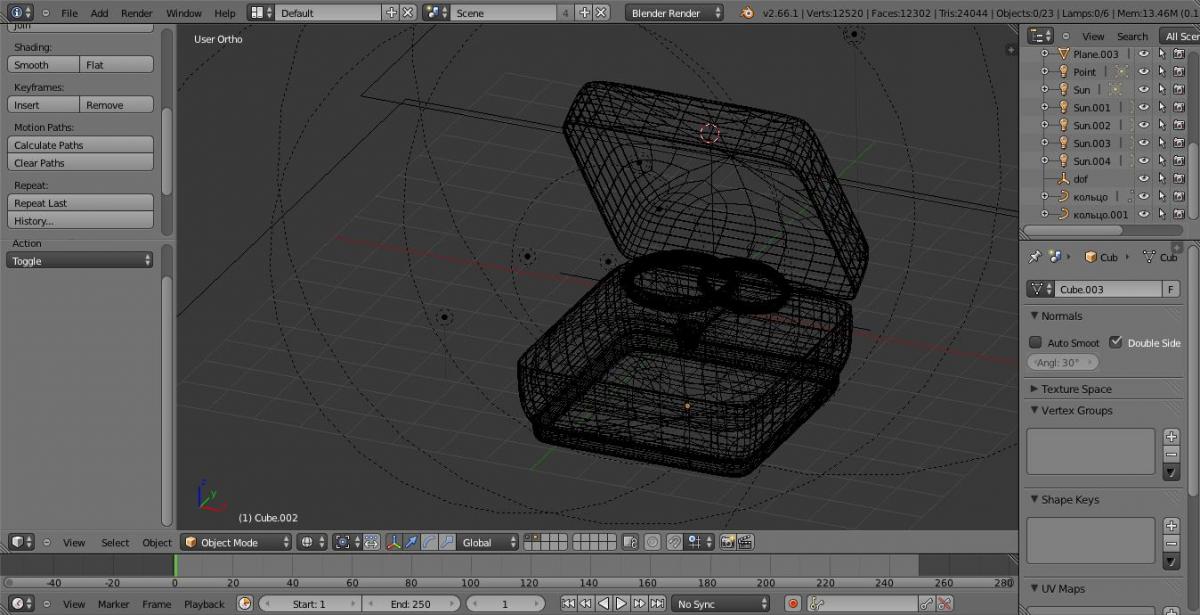The height and width of the screenshot is (615, 1200).
Task: Enable the Auto Smooth checkbox
Action: click(1036, 342)
